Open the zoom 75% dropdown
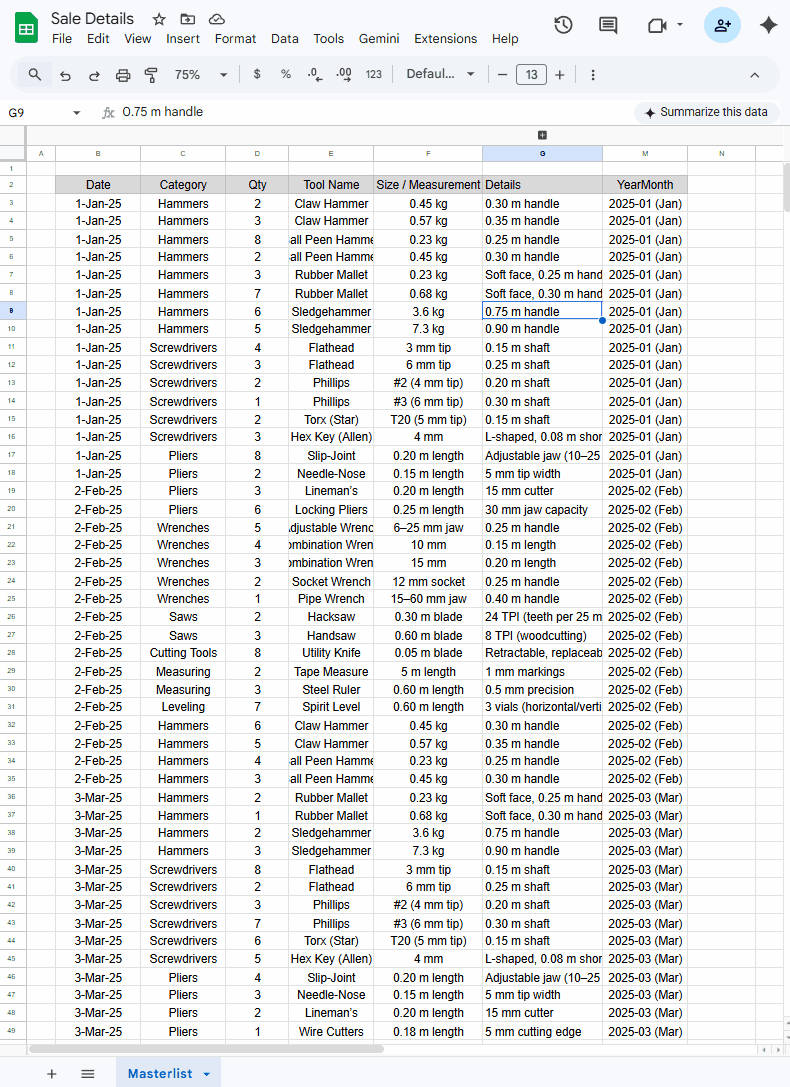This screenshot has width=790, height=1087. coord(200,75)
